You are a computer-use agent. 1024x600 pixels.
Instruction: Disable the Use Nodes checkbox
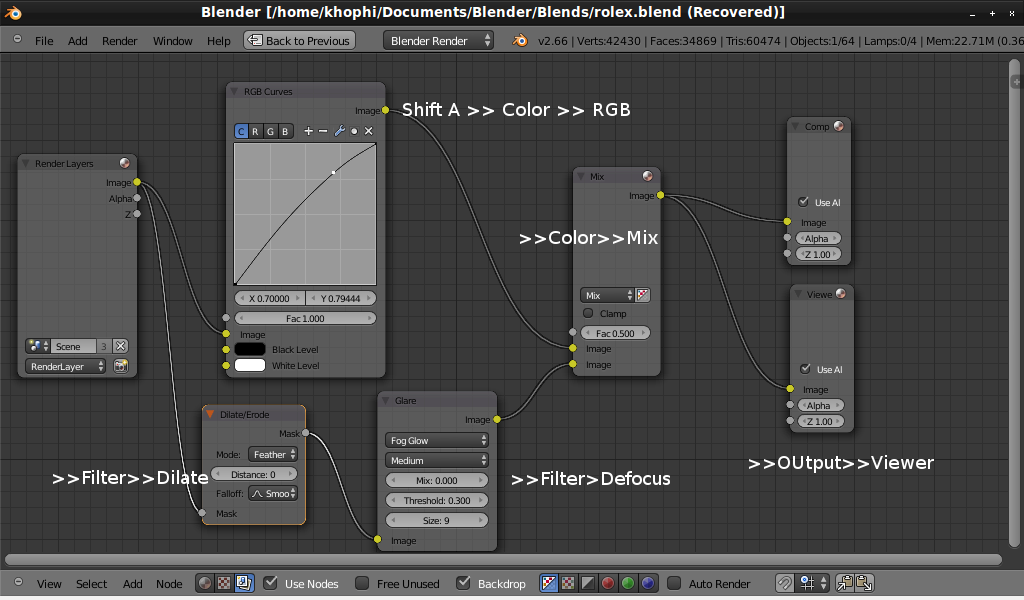point(270,583)
